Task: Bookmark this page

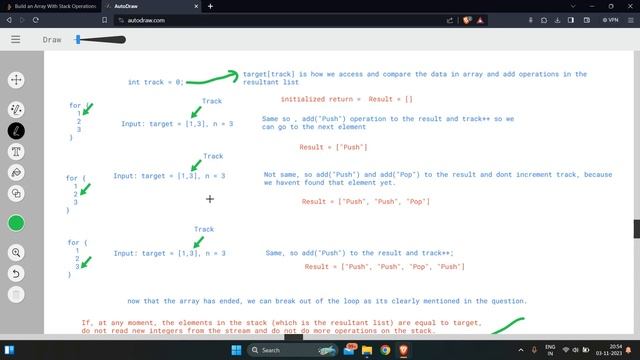Action: 104,20
